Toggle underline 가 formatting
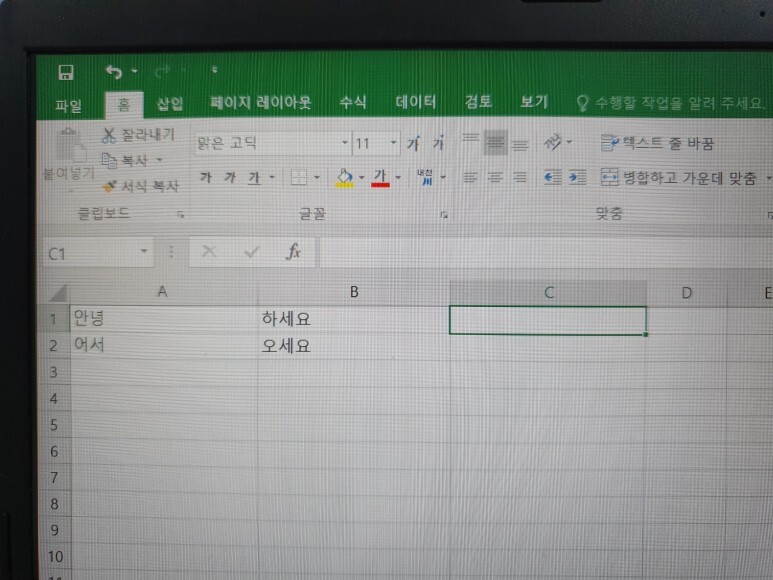This screenshot has width=773, height=580. coord(254,177)
